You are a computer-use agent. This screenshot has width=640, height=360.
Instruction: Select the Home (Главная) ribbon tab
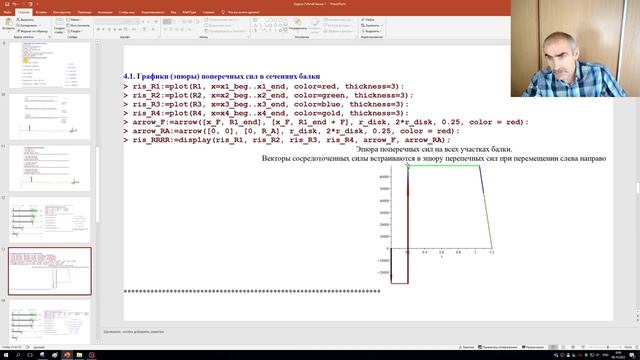point(24,12)
